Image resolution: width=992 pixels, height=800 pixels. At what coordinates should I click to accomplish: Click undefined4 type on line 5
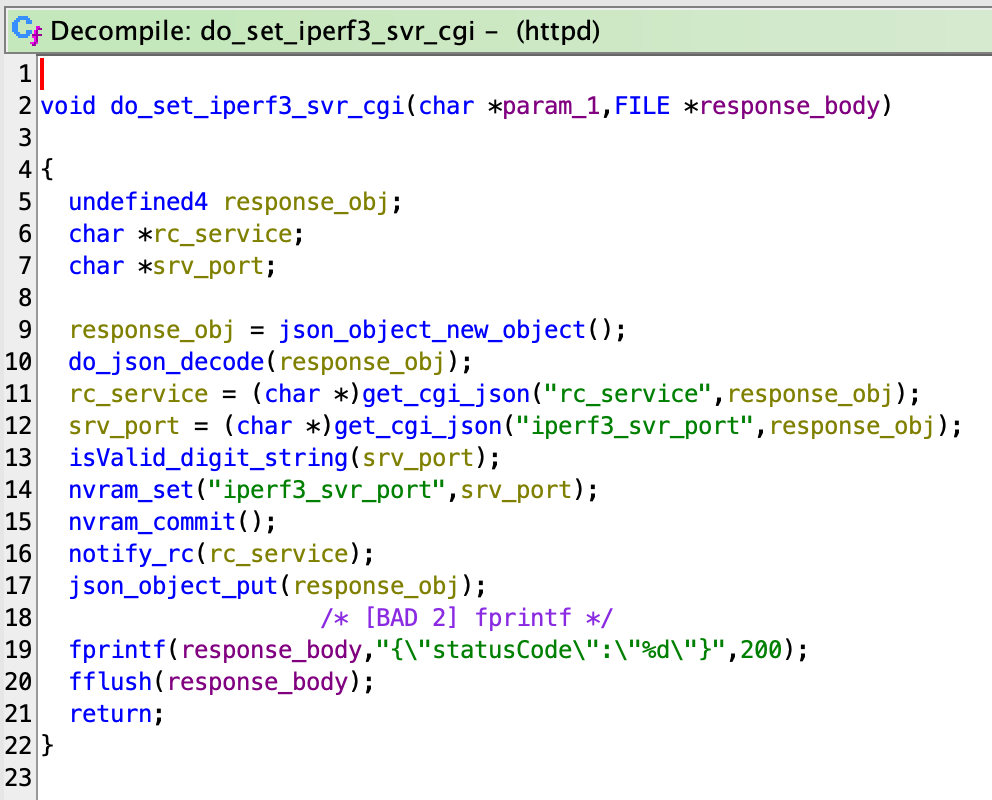click(x=138, y=202)
